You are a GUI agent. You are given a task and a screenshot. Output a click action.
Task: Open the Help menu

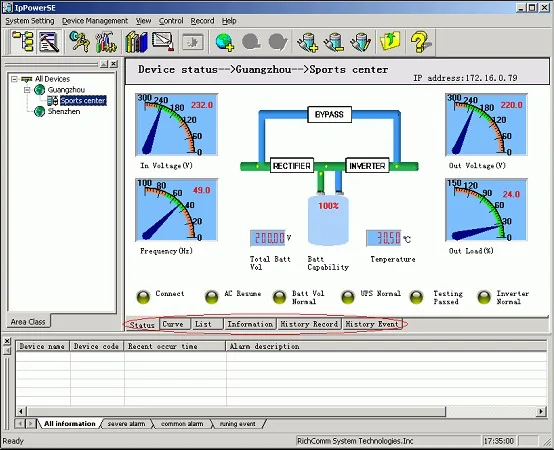tap(229, 21)
